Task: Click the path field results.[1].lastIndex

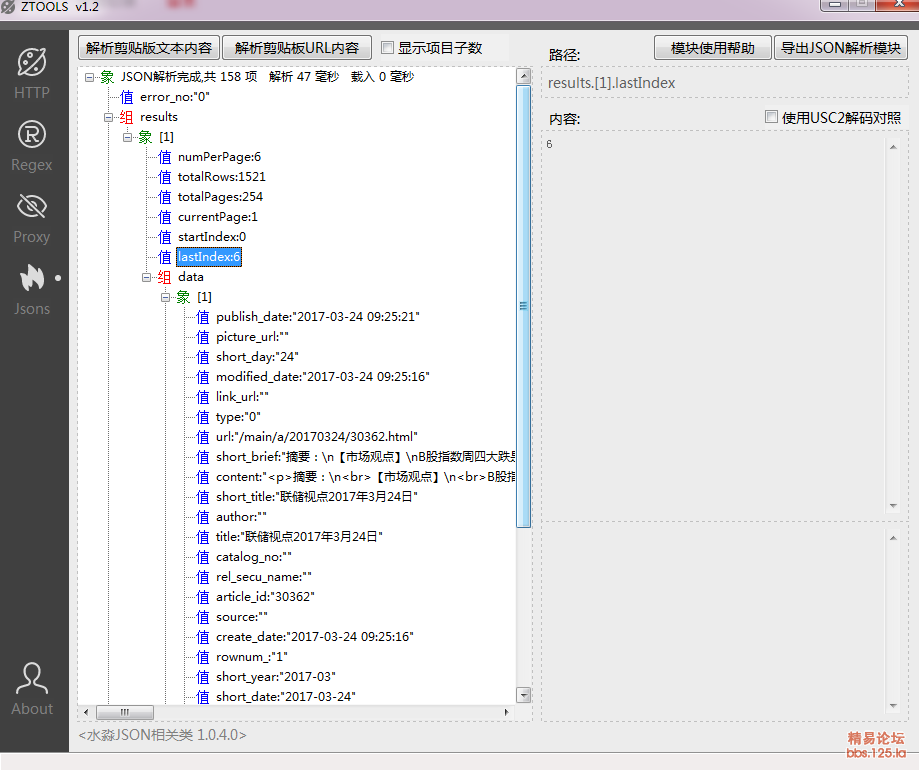Action: [x=725, y=83]
